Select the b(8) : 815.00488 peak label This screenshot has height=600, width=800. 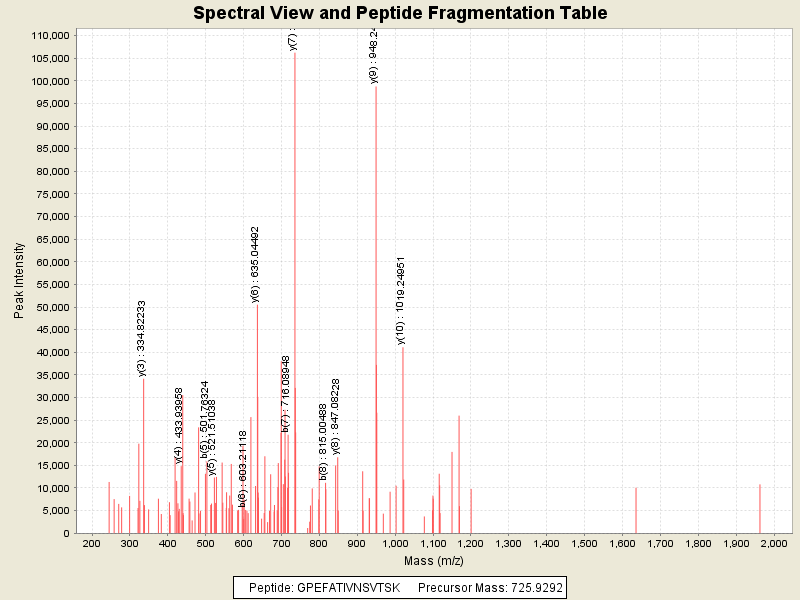tap(324, 441)
